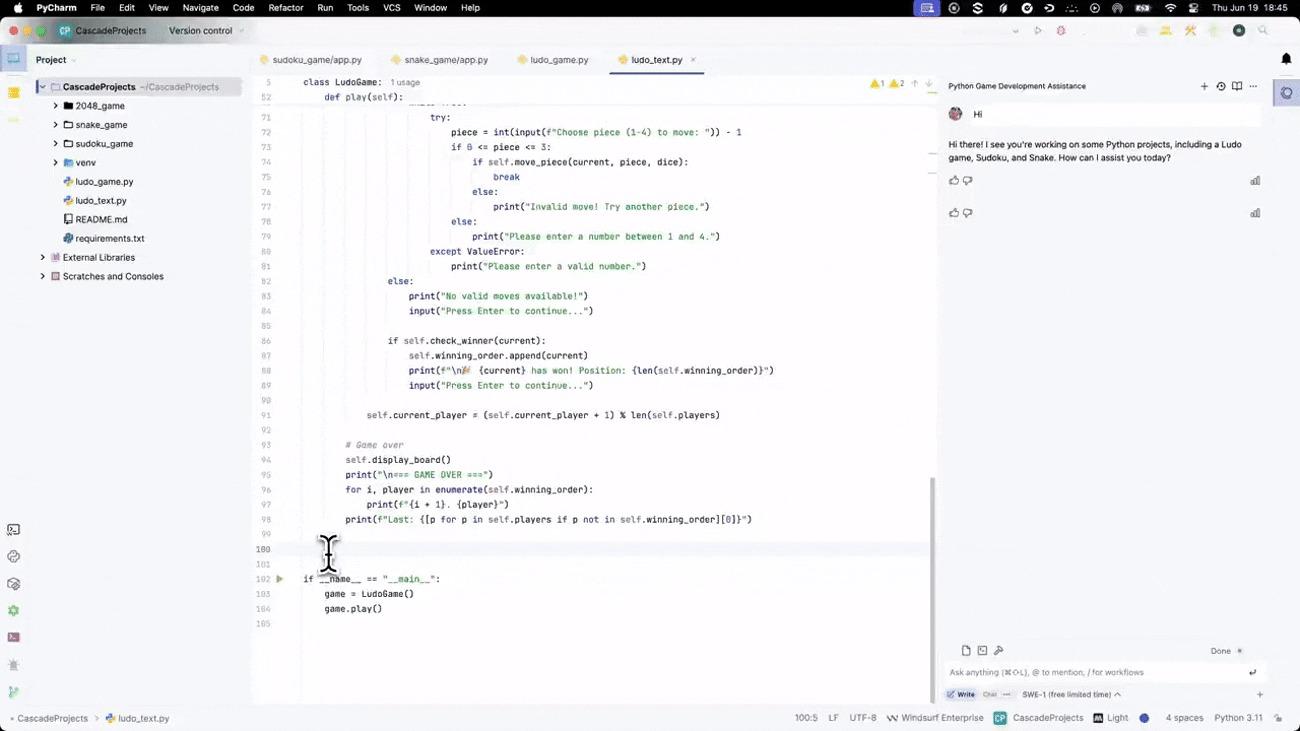Viewport: 1300px width, 731px height.
Task: Click the Python 3.11 interpreter in status bar
Action: tap(1238, 718)
